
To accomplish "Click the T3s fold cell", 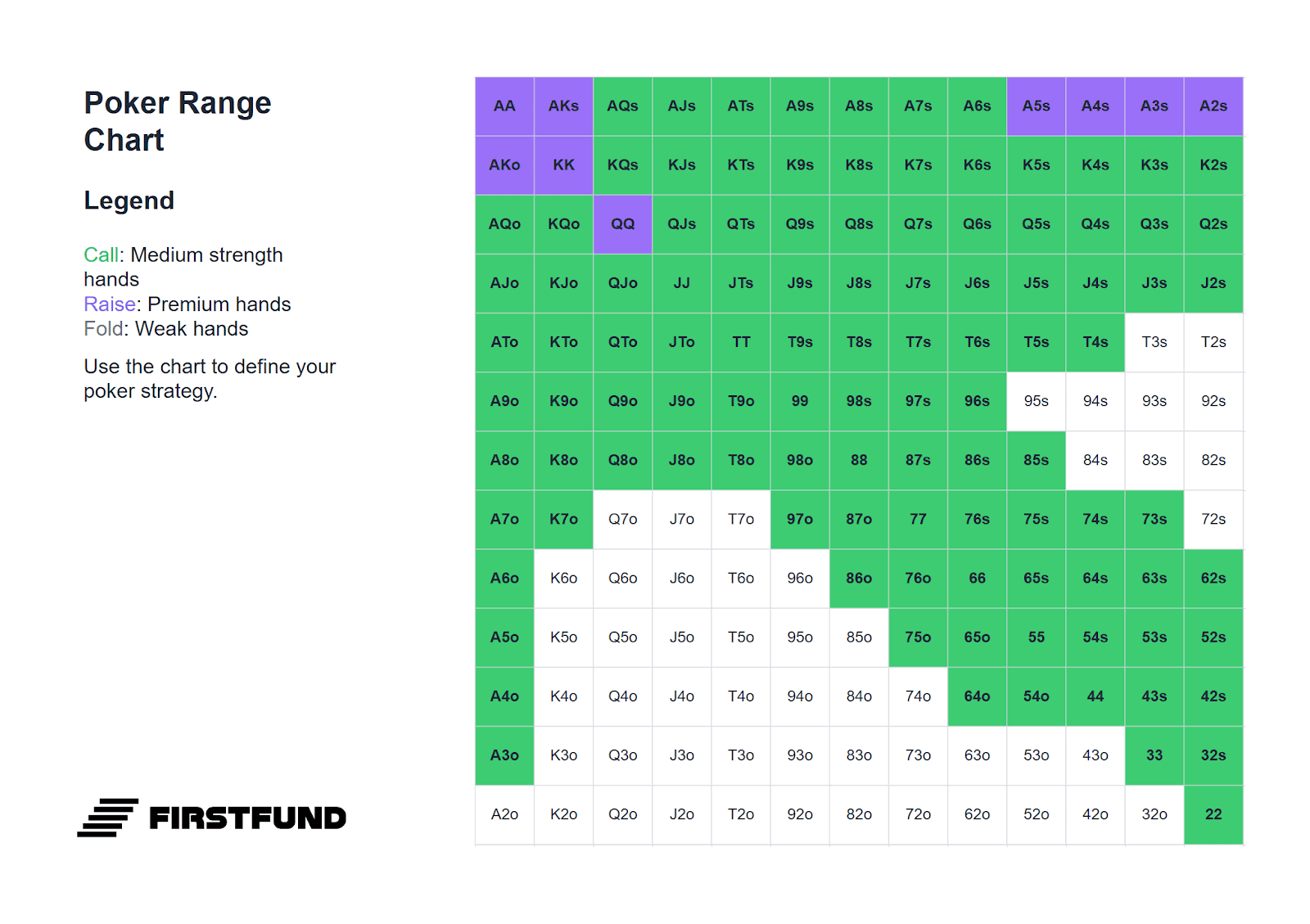I will (1154, 342).
